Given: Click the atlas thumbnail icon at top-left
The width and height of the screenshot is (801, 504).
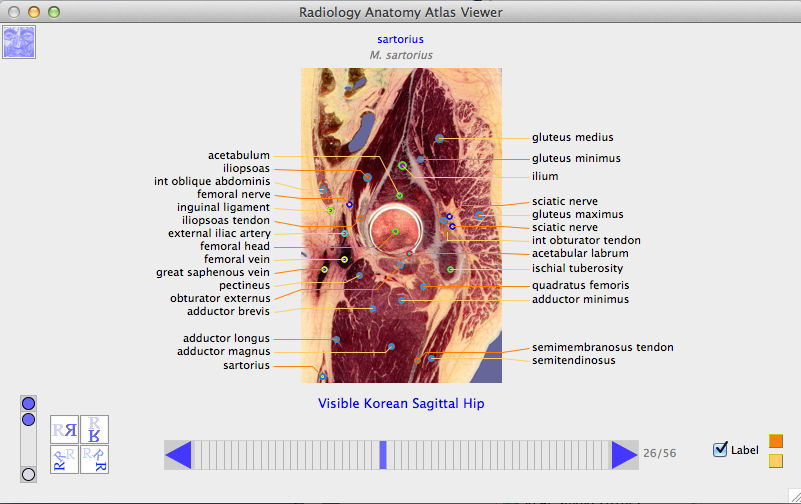Looking at the screenshot, I should pyautogui.click(x=20, y=43).
